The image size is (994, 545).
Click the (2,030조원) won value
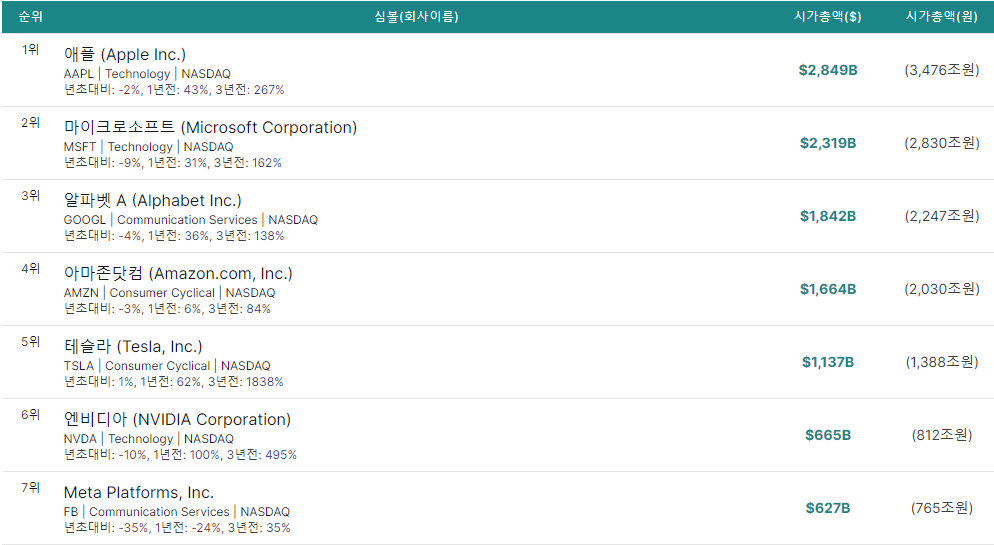click(942, 289)
